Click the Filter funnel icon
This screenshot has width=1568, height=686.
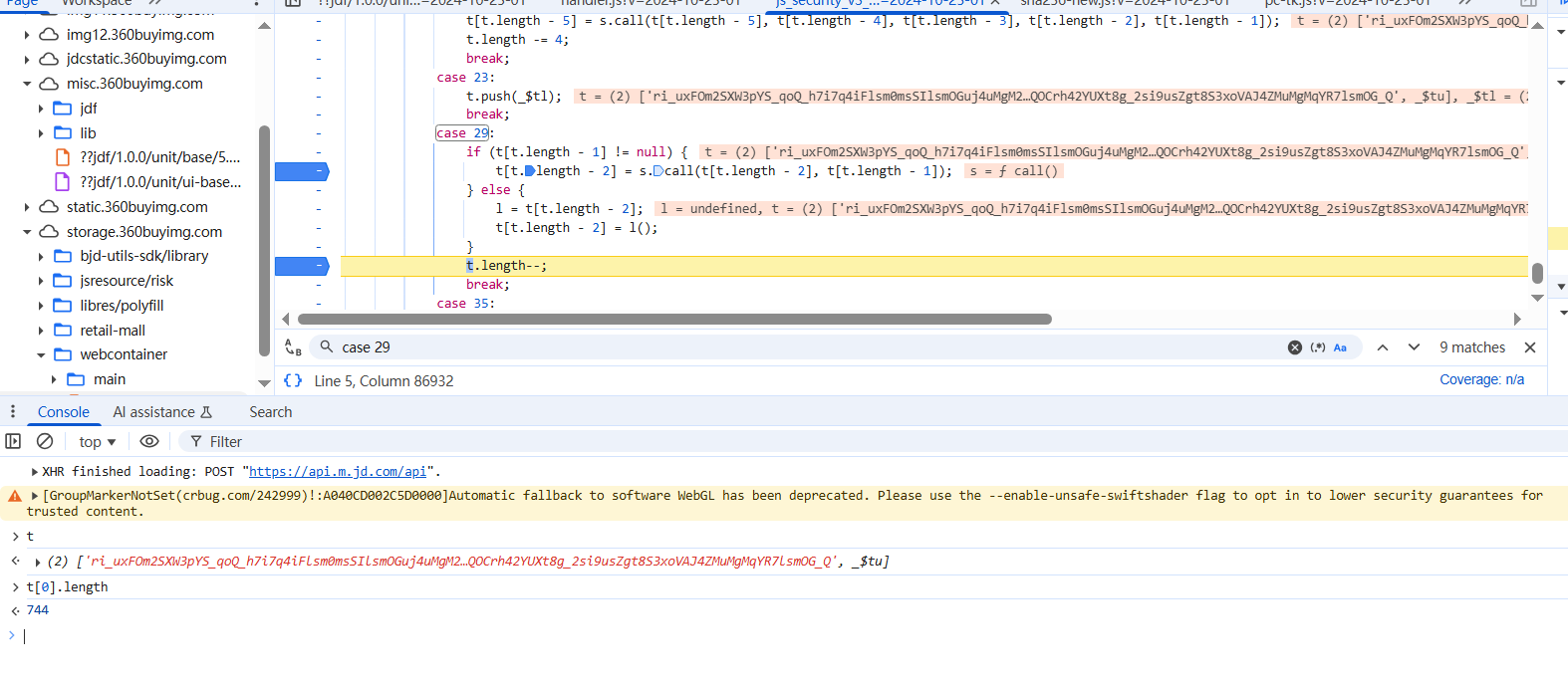pos(196,442)
